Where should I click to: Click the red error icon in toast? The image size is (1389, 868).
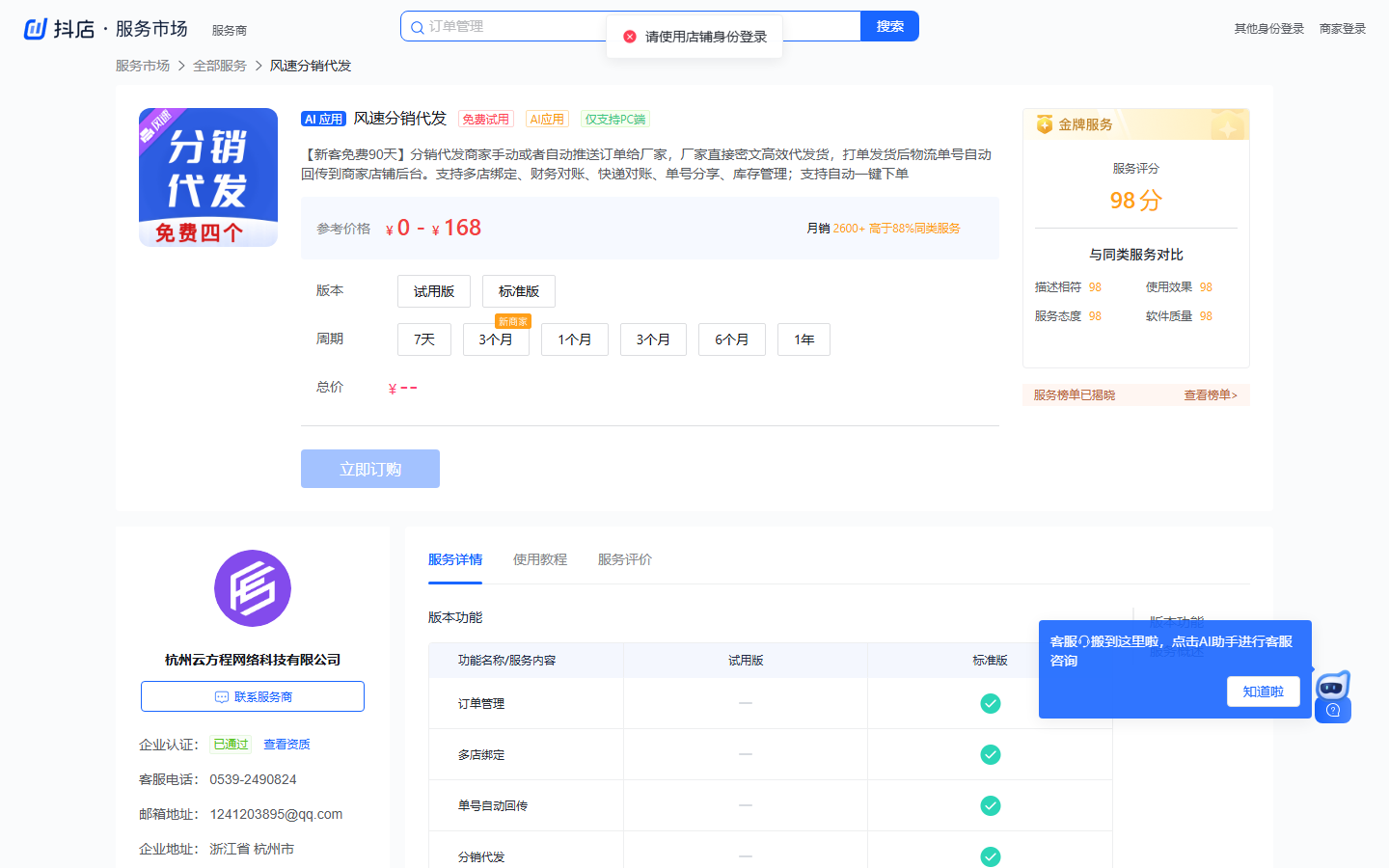point(630,37)
